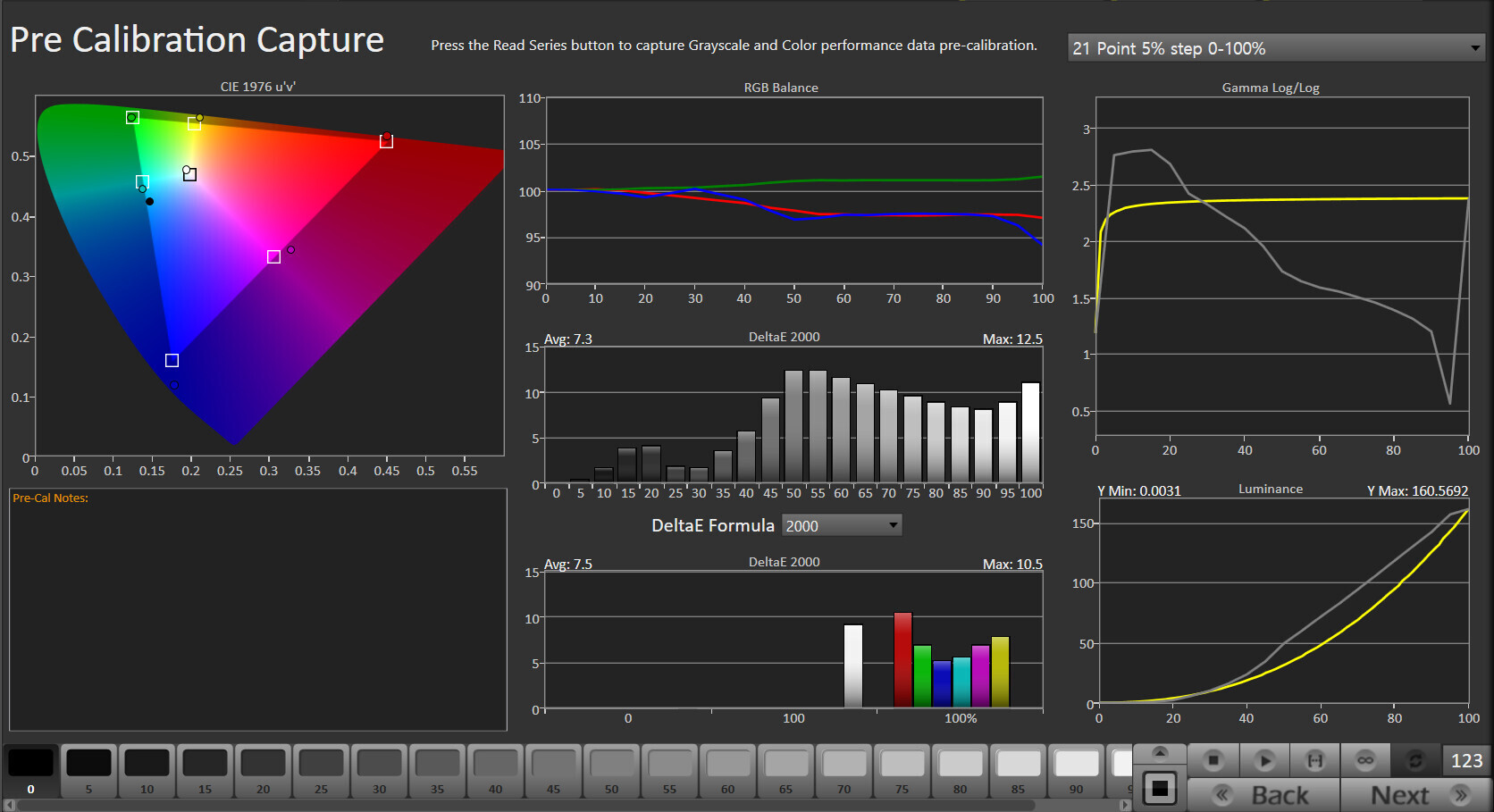Image resolution: width=1494 pixels, height=812 pixels.
Task: Click the single read bracket icon
Action: [1314, 760]
